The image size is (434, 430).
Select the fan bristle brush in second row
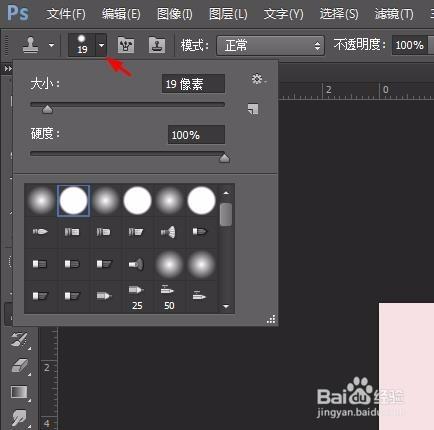169,232
